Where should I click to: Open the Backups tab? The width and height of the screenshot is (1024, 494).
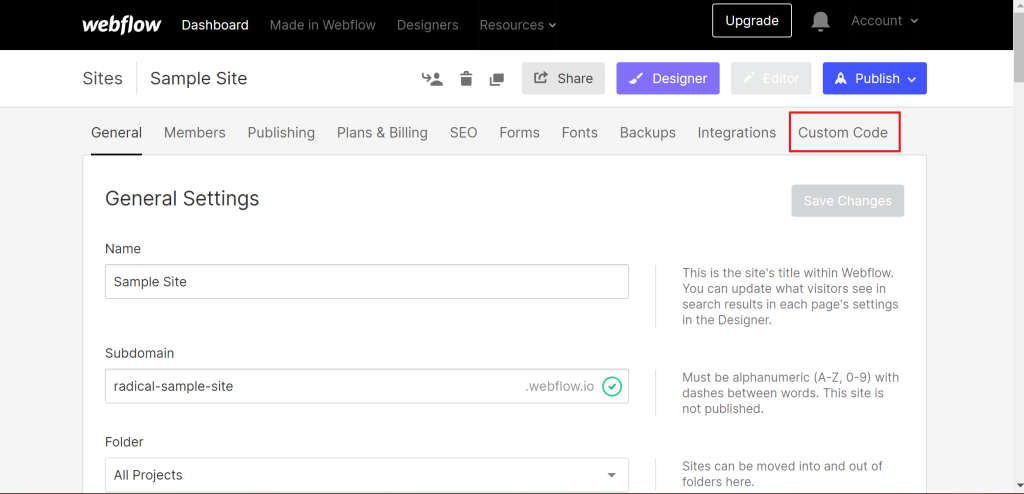(x=648, y=133)
